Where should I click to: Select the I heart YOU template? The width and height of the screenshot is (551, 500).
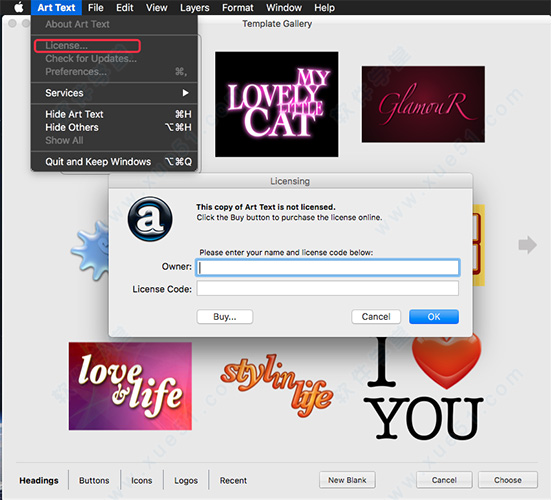424,388
